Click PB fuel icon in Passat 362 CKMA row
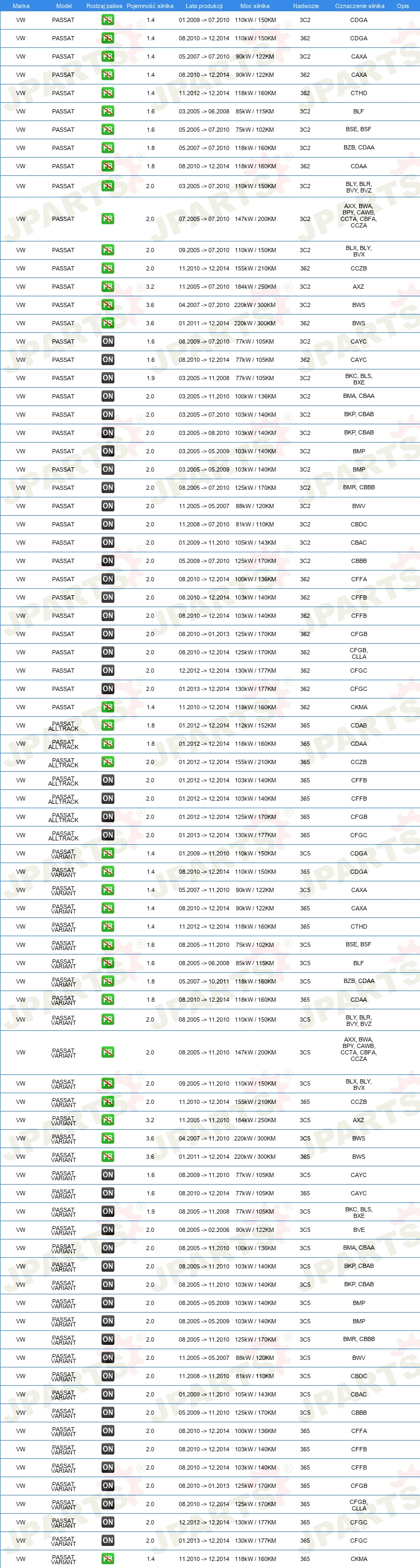Image resolution: width=420 pixels, height=1568 pixels. 107,707
